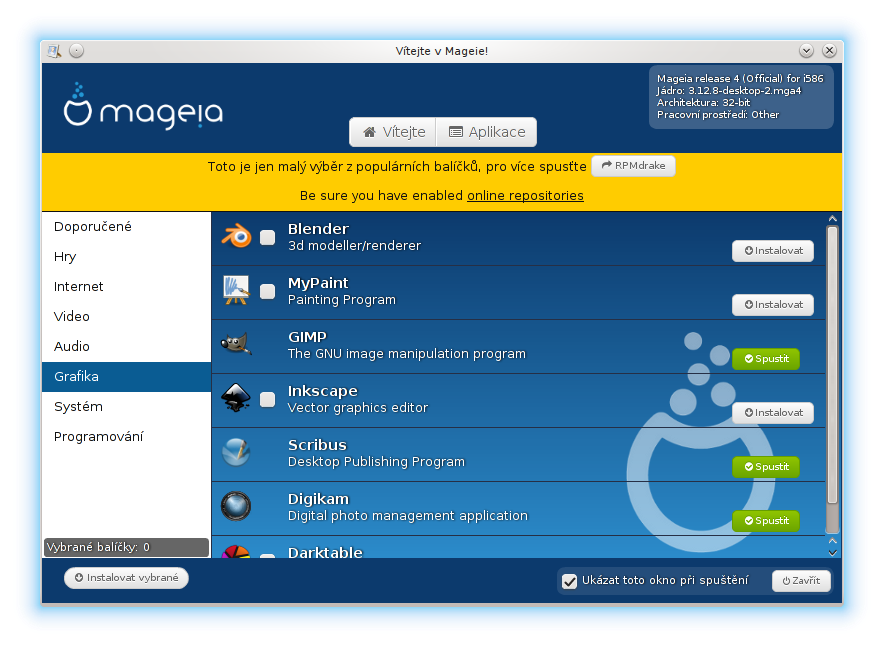Select the Internet category in sidebar
This screenshot has width=884, height=647.
point(79,287)
